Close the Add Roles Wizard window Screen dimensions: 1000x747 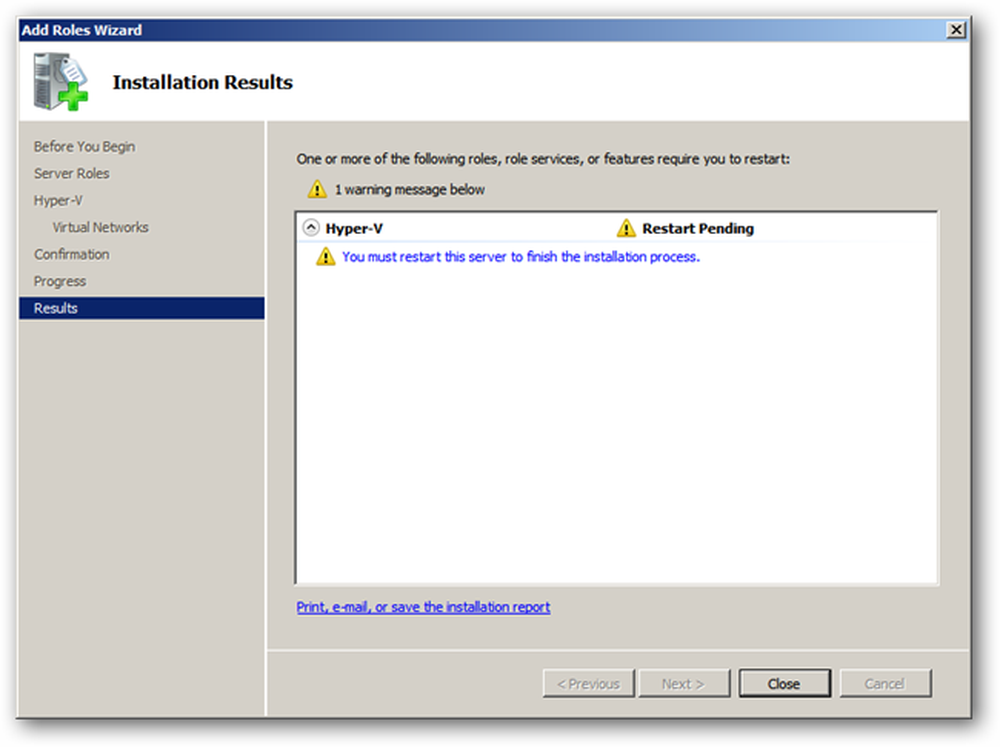tap(955, 30)
